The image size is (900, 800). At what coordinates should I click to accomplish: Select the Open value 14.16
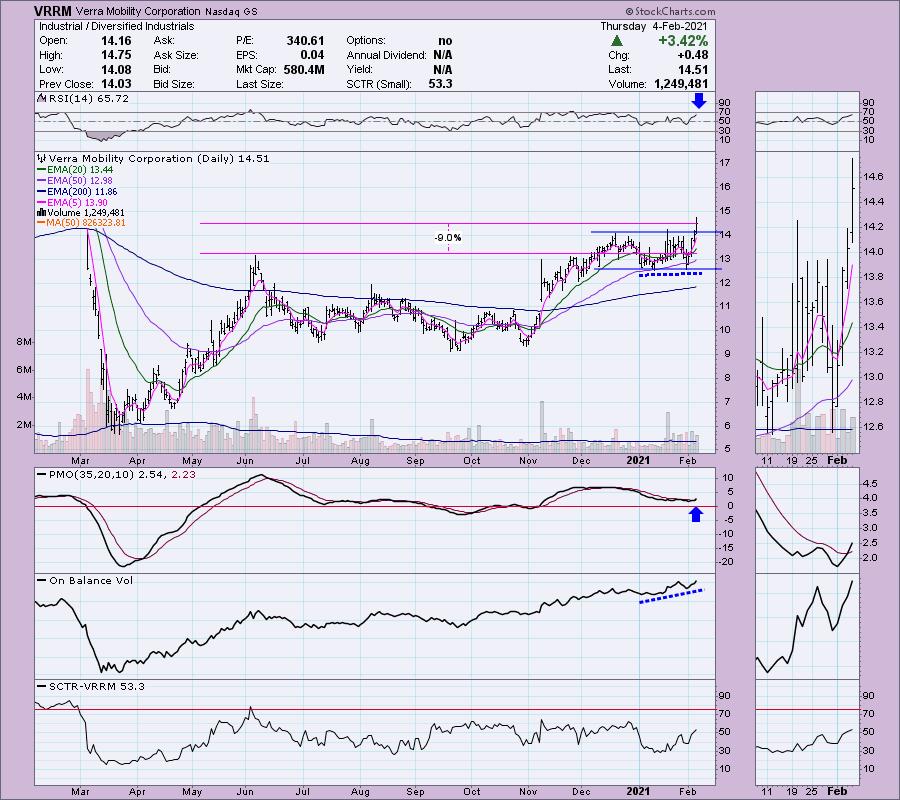click(x=116, y=41)
